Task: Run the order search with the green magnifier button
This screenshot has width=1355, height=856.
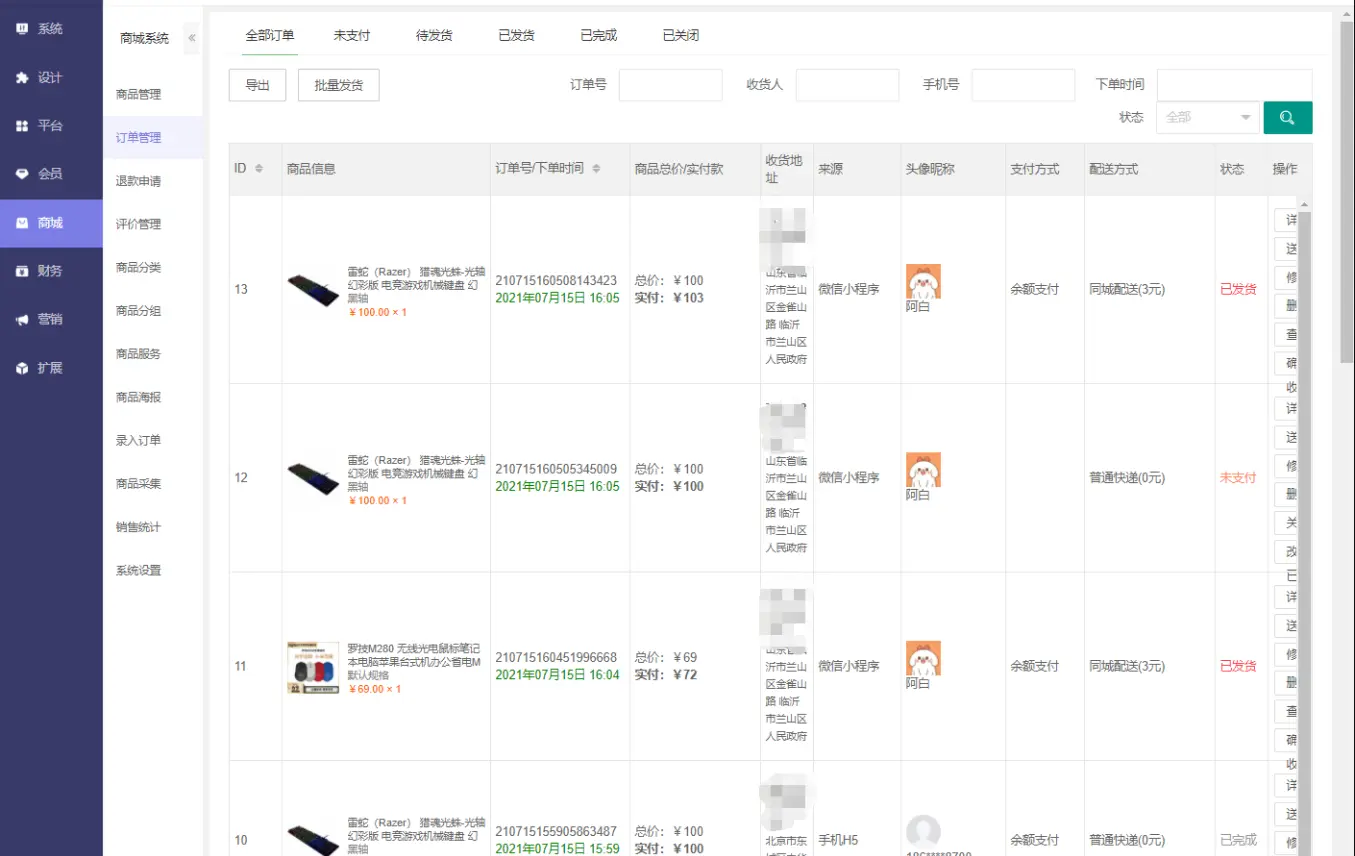Action: pyautogui.click(x=1288, y=117)
